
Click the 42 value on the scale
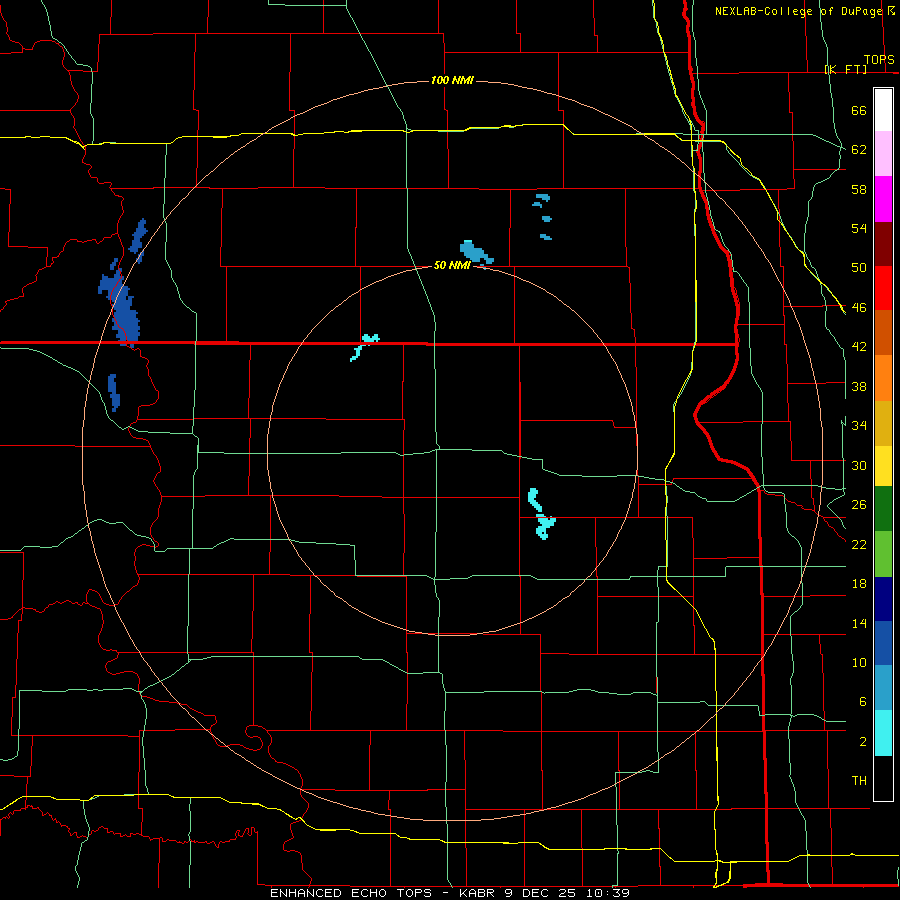pos(859,347)
